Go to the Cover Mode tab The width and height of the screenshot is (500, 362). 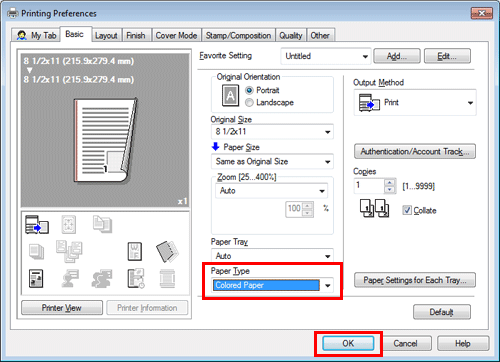(176, 35)
